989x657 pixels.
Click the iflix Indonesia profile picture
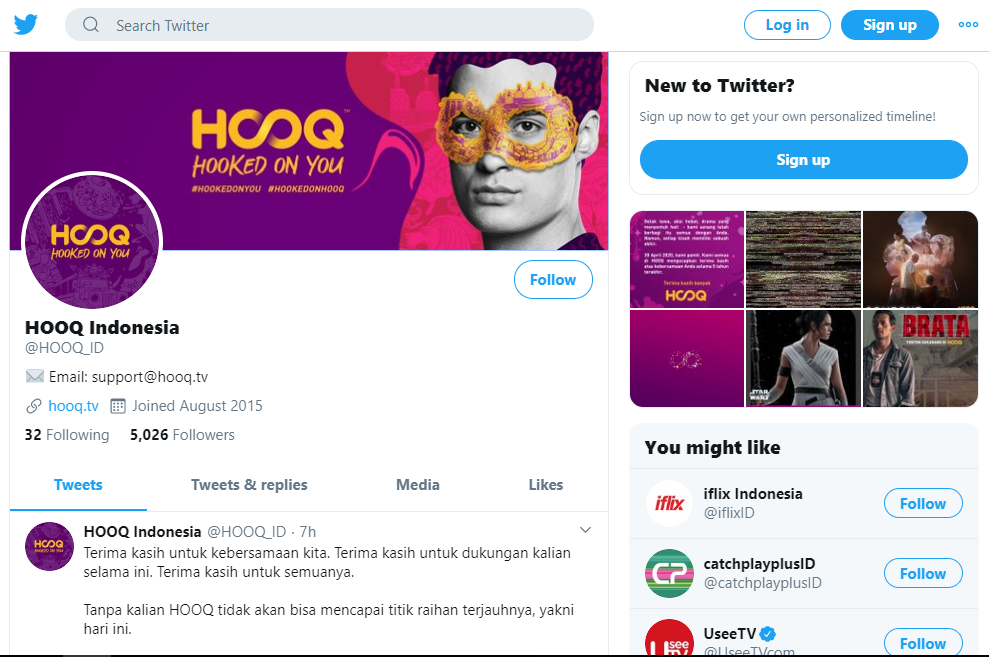669,503
